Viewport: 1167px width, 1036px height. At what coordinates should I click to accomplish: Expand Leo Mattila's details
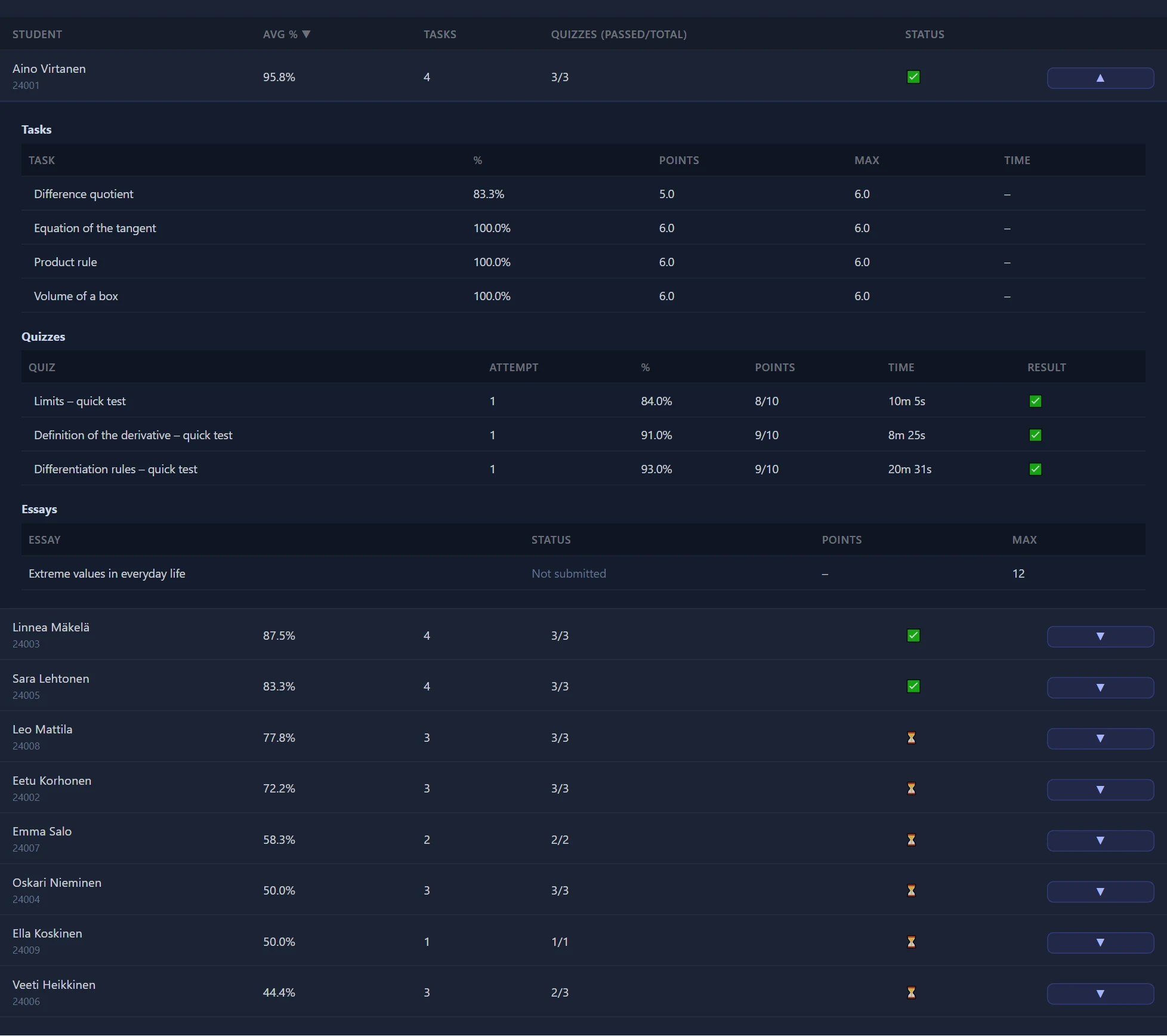point(1100,739)
